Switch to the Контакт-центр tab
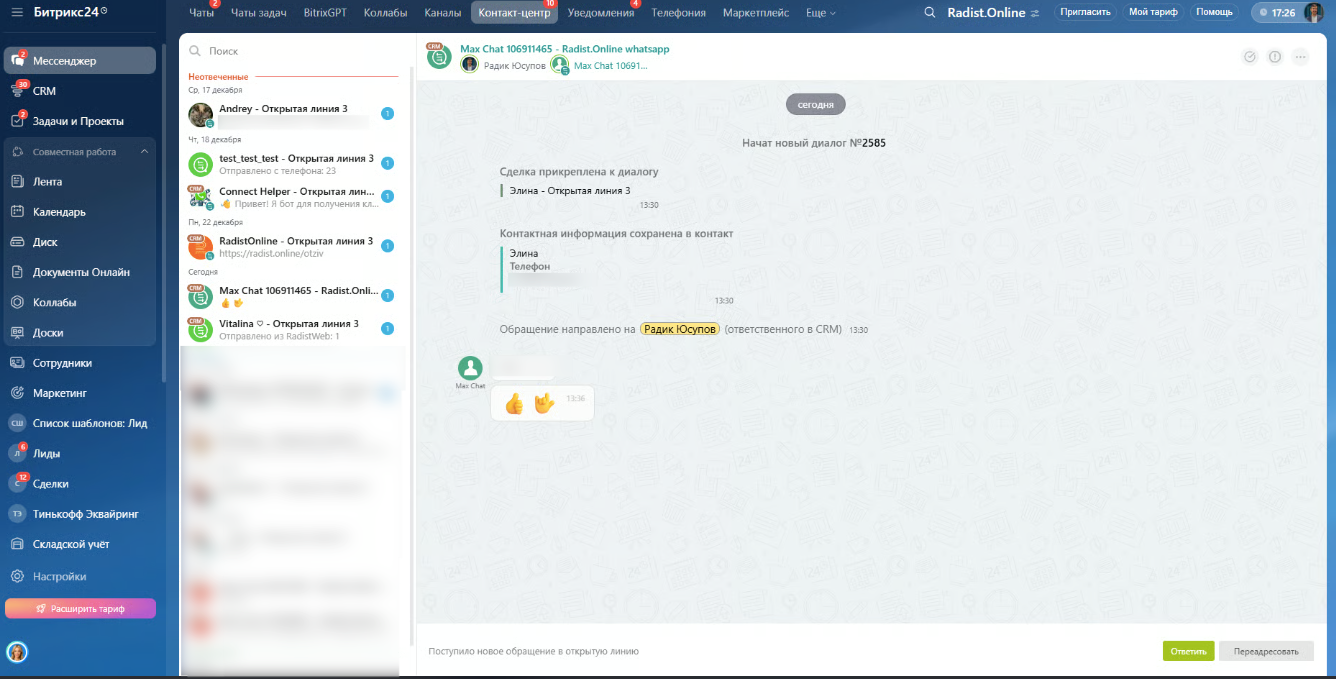This screenshot has height=679, width=1336. [514, 13]
